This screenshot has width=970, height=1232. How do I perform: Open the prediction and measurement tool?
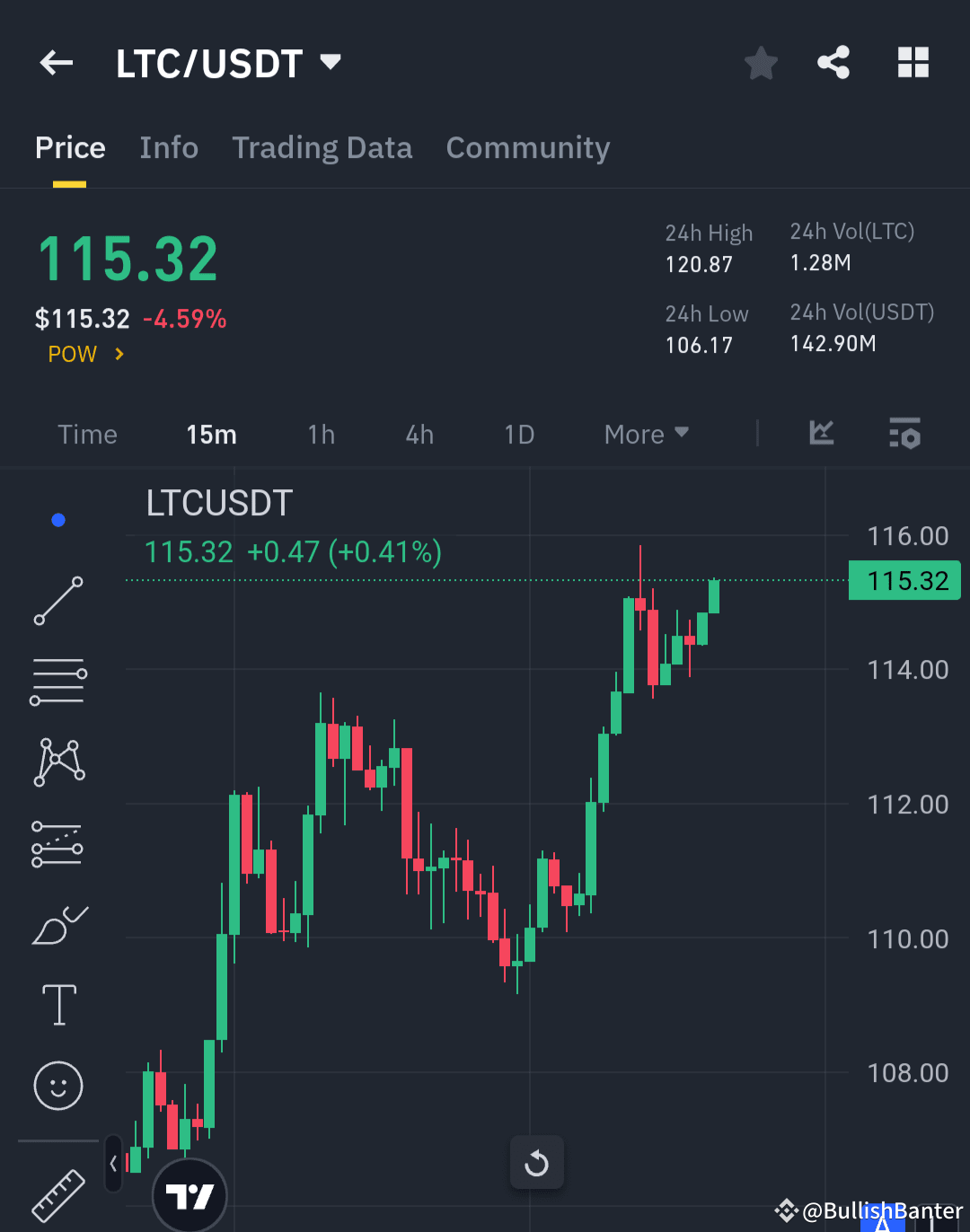[x=58, y=842]
